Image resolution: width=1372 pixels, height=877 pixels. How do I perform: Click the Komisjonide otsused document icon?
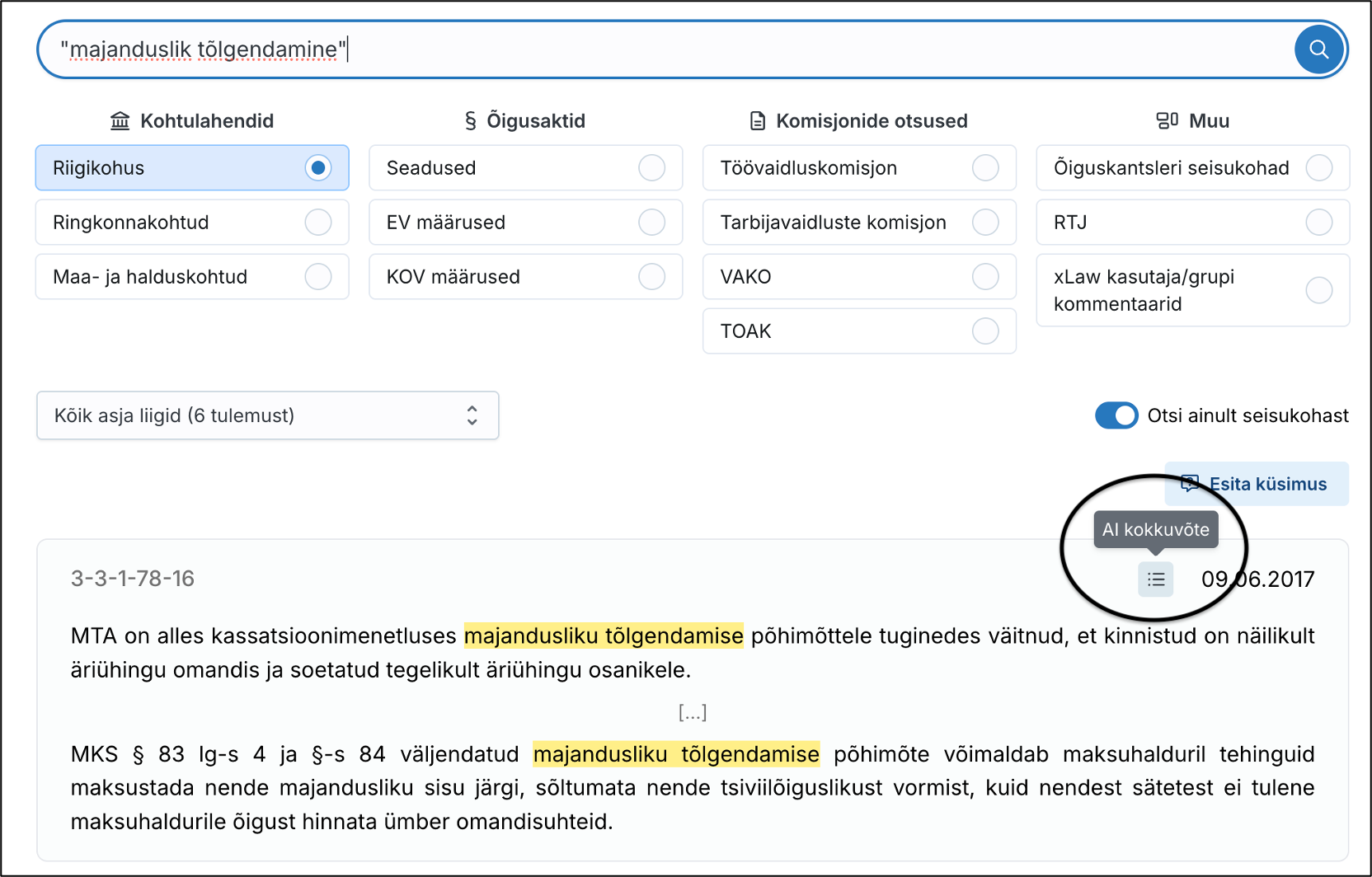click(757, 121)
